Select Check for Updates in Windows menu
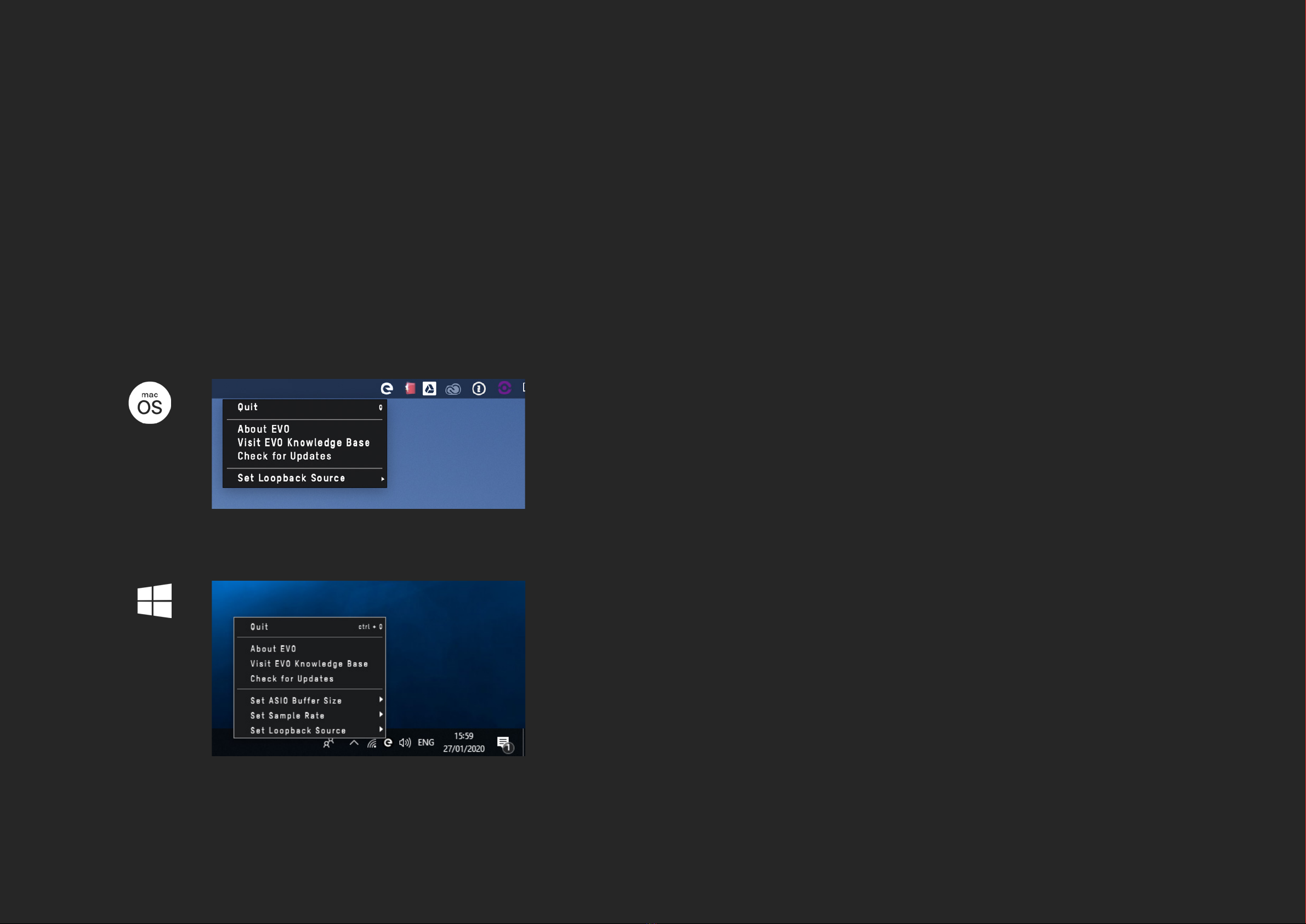Image resolution: width=1306 pixels, height=924 pixels. pos(310,679)
